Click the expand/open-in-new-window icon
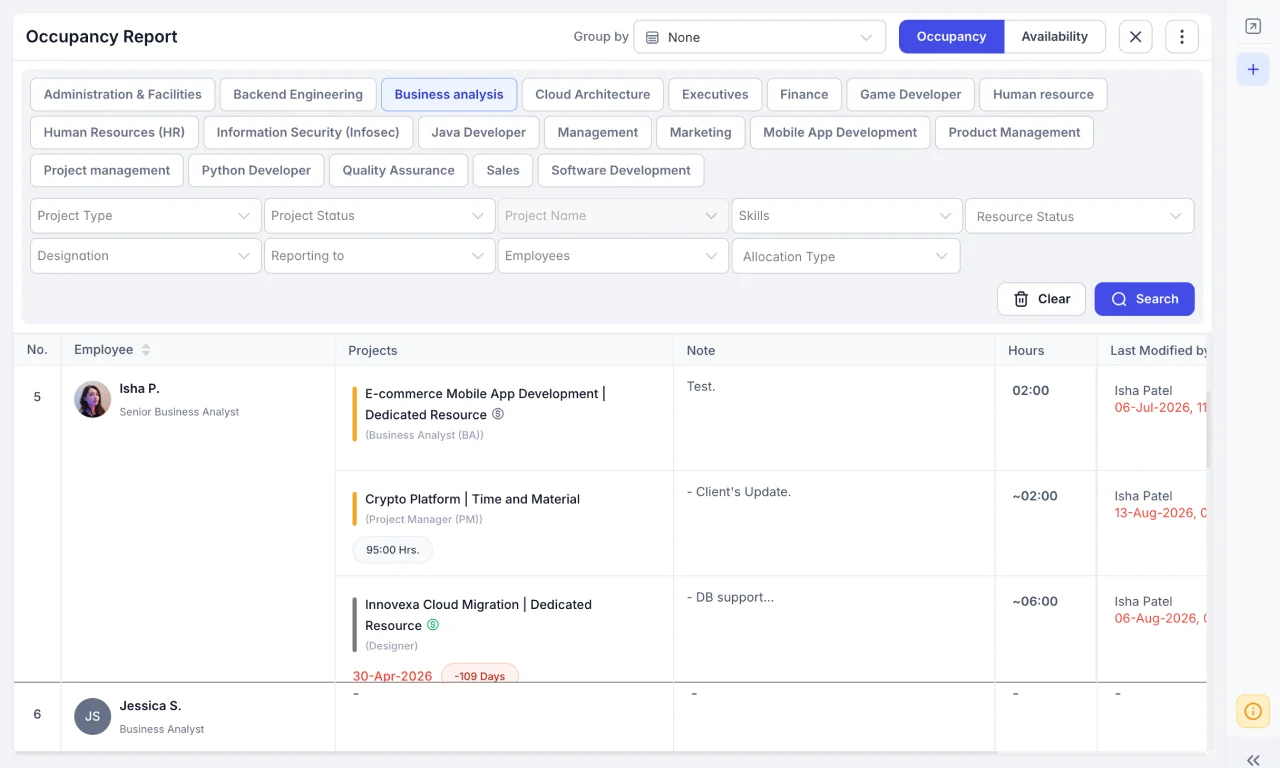1280x768 pixels. [1253, 27]
